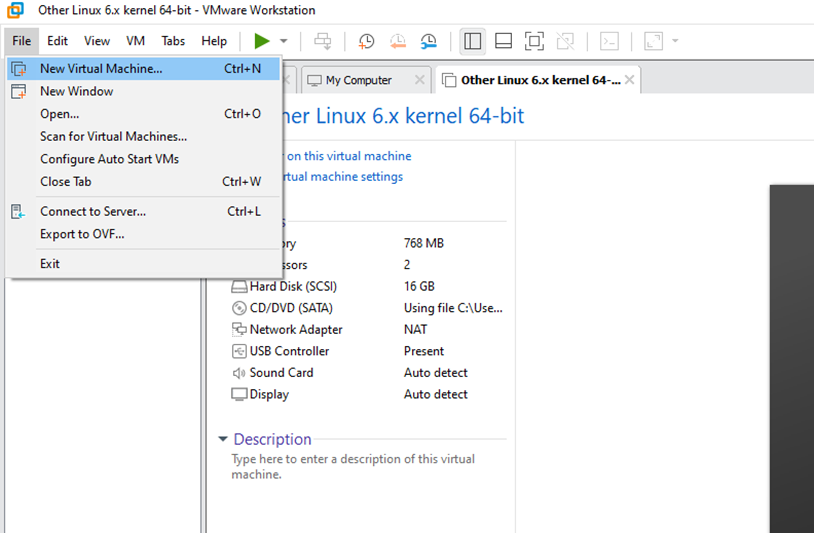
Task: Toggle the library sidebar view icon
Action: tap(472, 41)
